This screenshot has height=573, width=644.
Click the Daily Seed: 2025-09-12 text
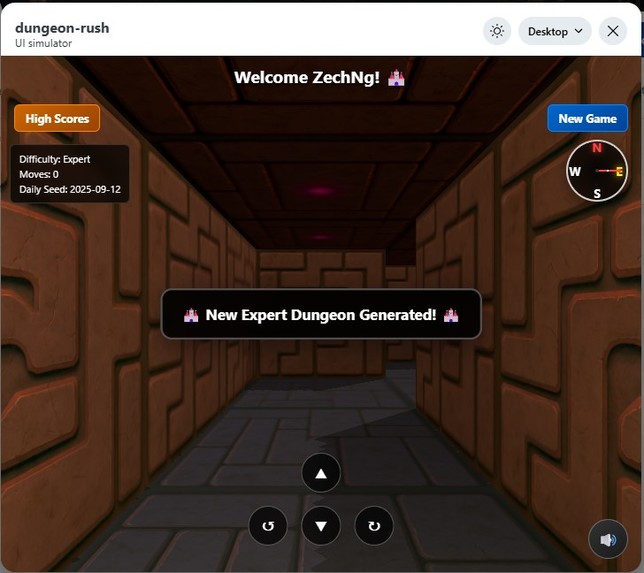click(70, 189)
